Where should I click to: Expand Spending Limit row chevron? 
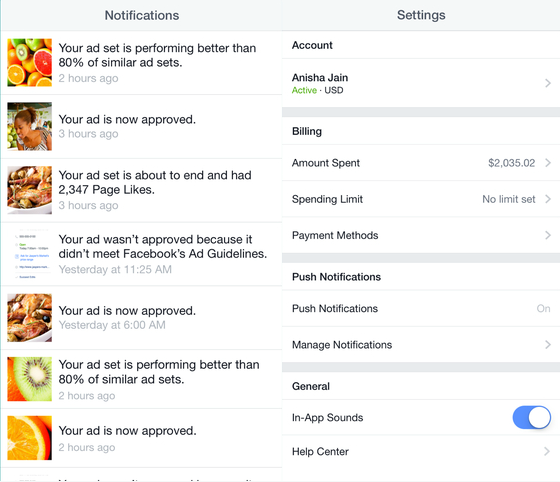coord(548,199)
